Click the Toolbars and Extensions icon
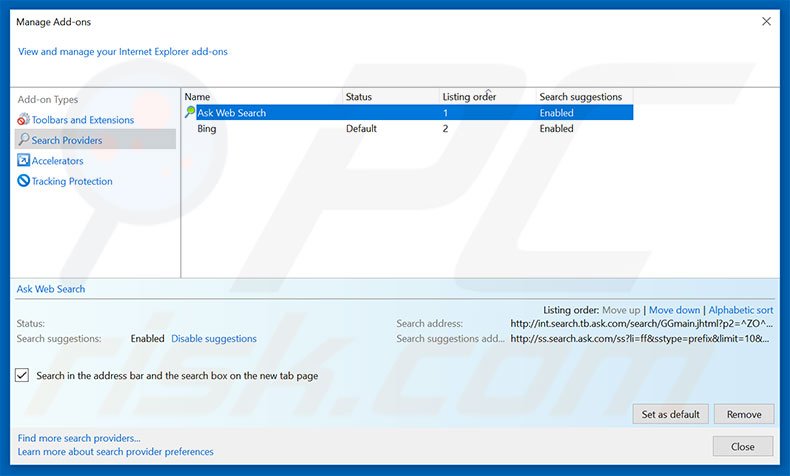The height and width of the screenshot is (476, 790). [23, 119]
